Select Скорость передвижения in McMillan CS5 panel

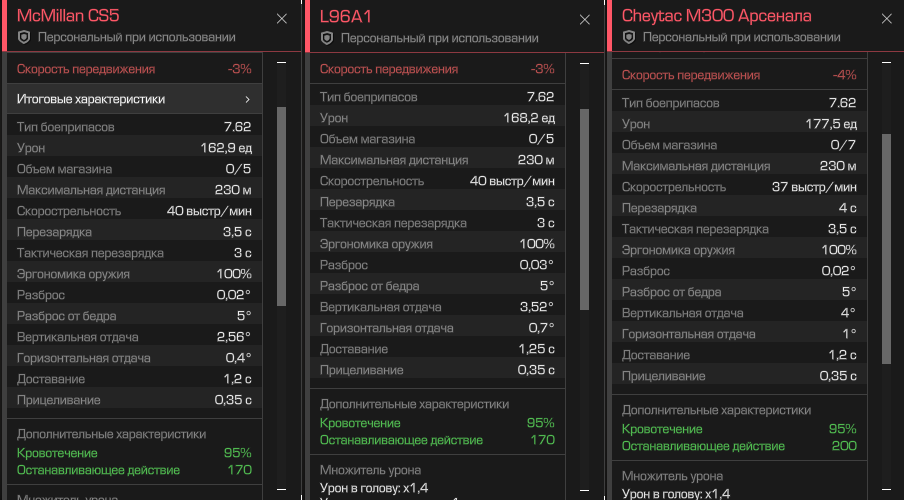[134, 69]
